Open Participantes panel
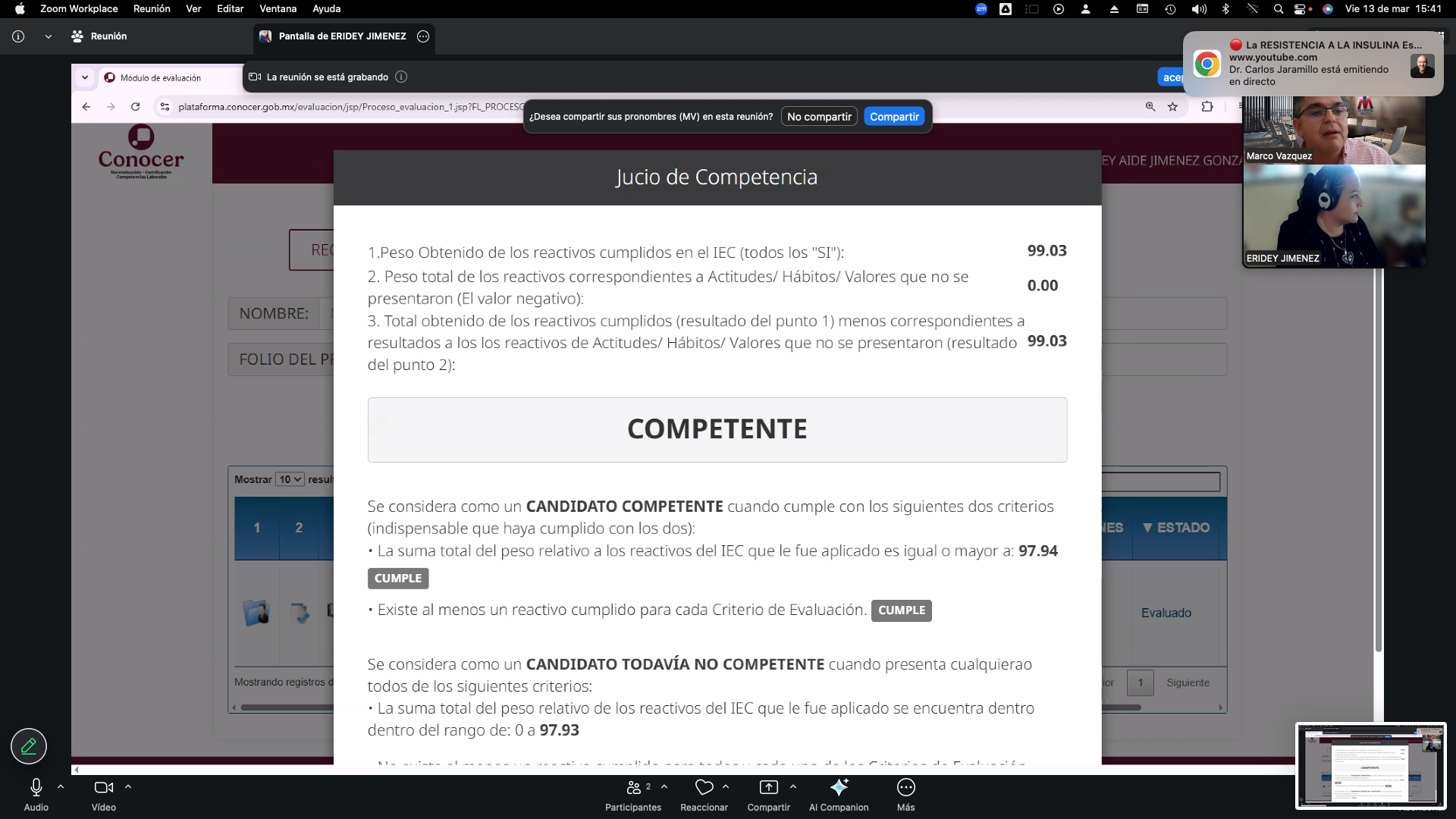Image resolution: width=1456 pixels, height=819 pixels. [634, 788]
